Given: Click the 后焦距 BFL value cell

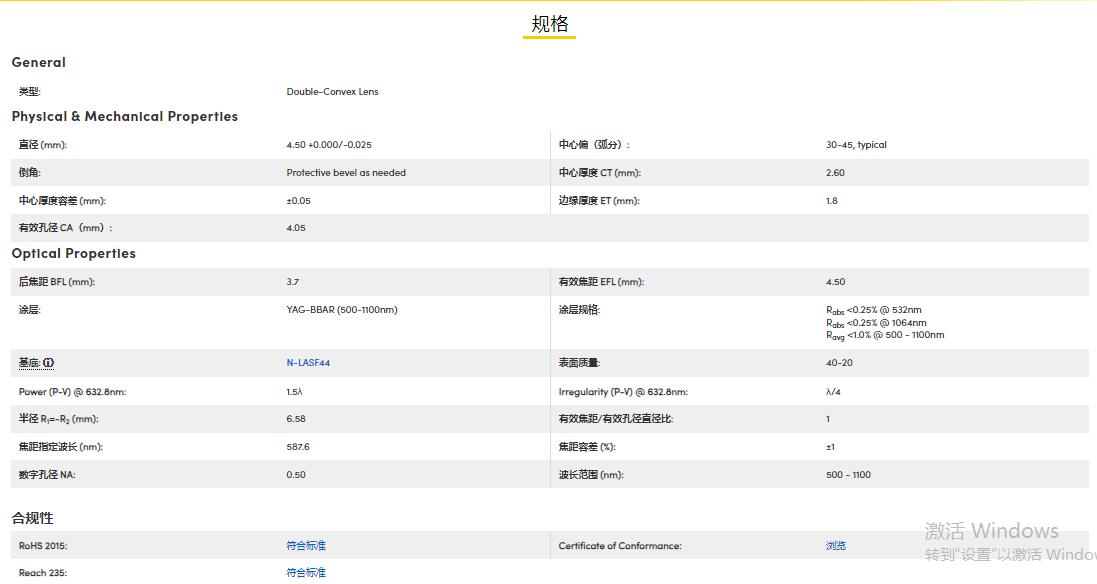Looking at the screenshot, I should click(290, 281).
